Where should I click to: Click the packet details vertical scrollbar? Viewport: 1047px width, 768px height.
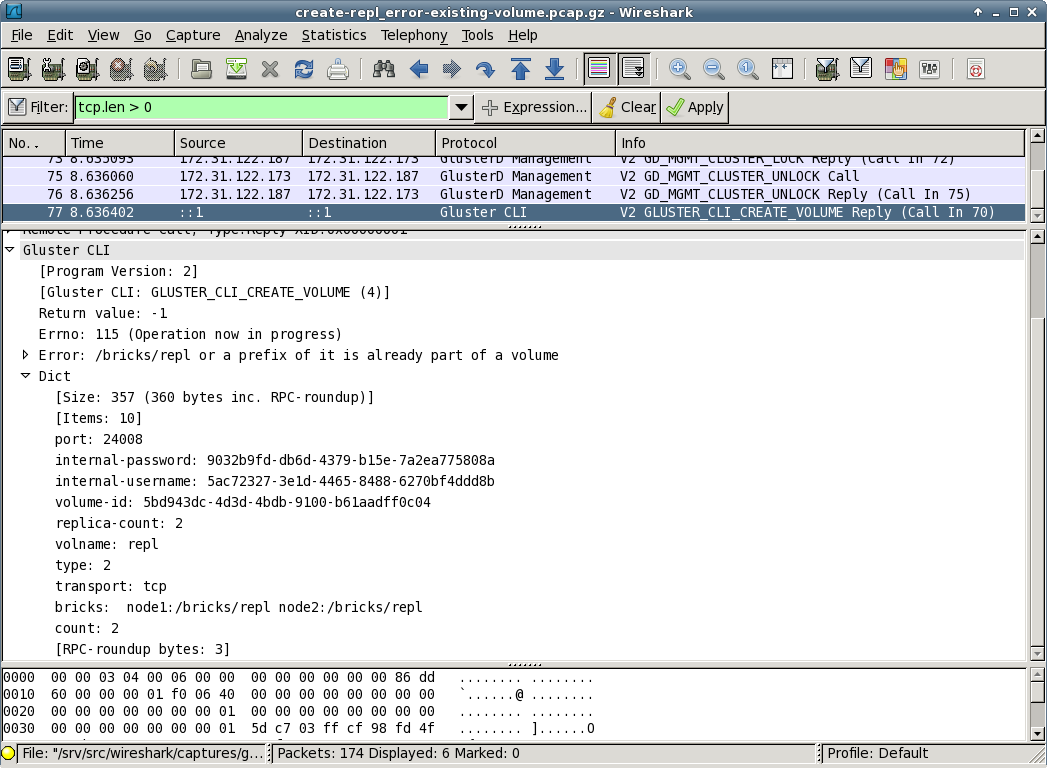pyautogui.click(x=1037, y=445)
